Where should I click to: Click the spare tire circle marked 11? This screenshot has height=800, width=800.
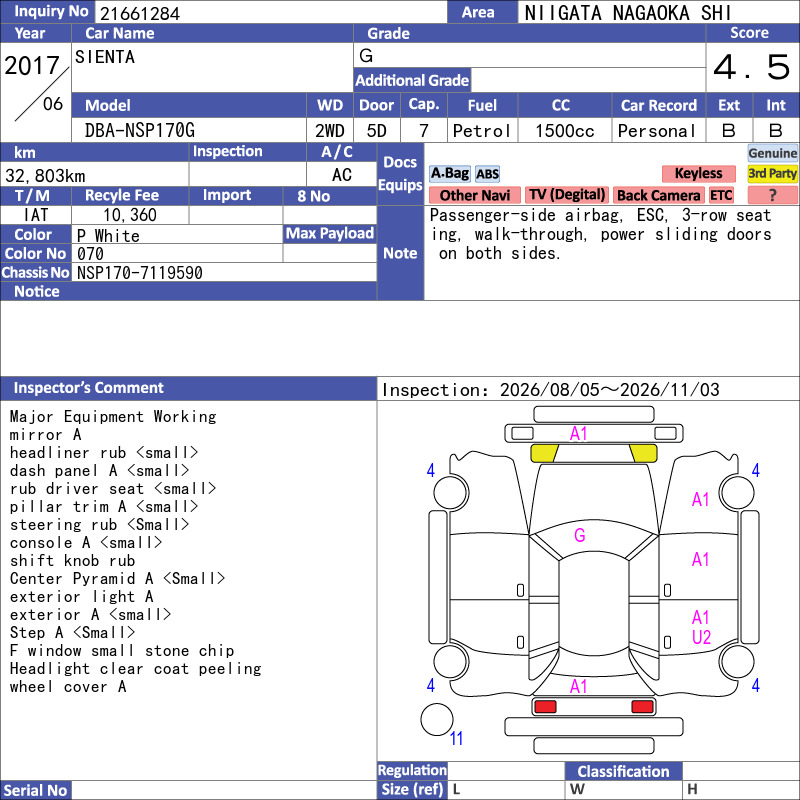click(x=437, y=719)
